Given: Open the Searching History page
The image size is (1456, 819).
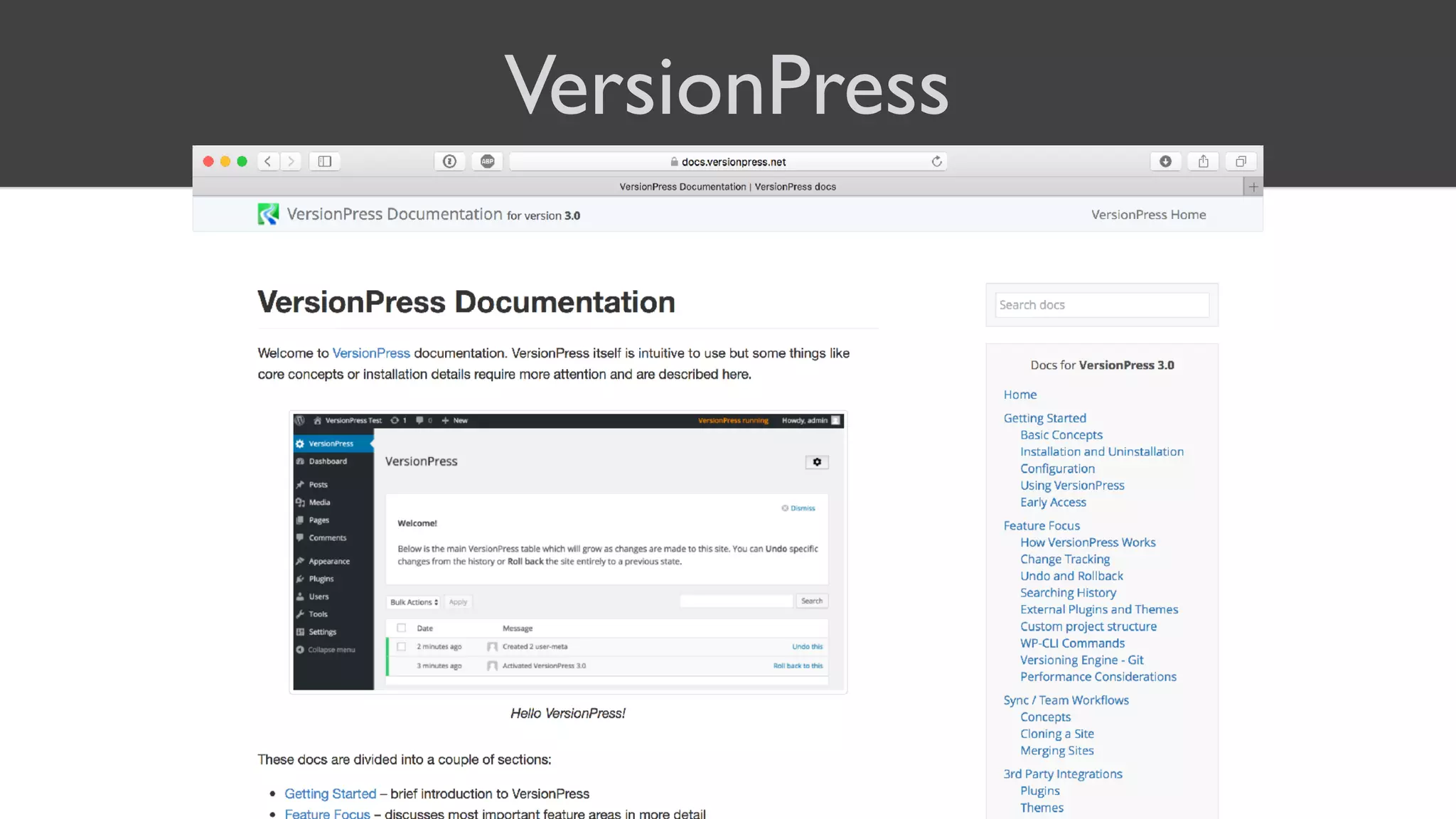Looking at the screenshot, I should tap(1068, 593).
